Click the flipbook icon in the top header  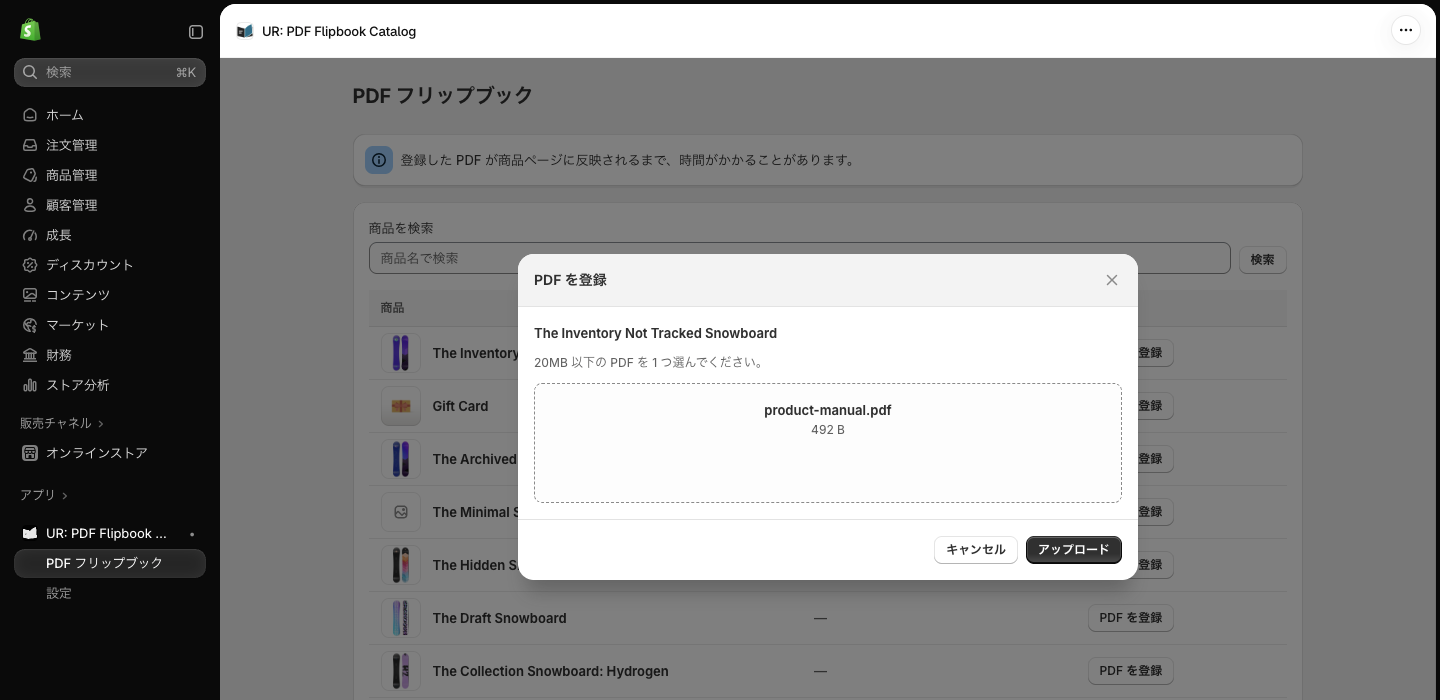(x=245, y=31)
